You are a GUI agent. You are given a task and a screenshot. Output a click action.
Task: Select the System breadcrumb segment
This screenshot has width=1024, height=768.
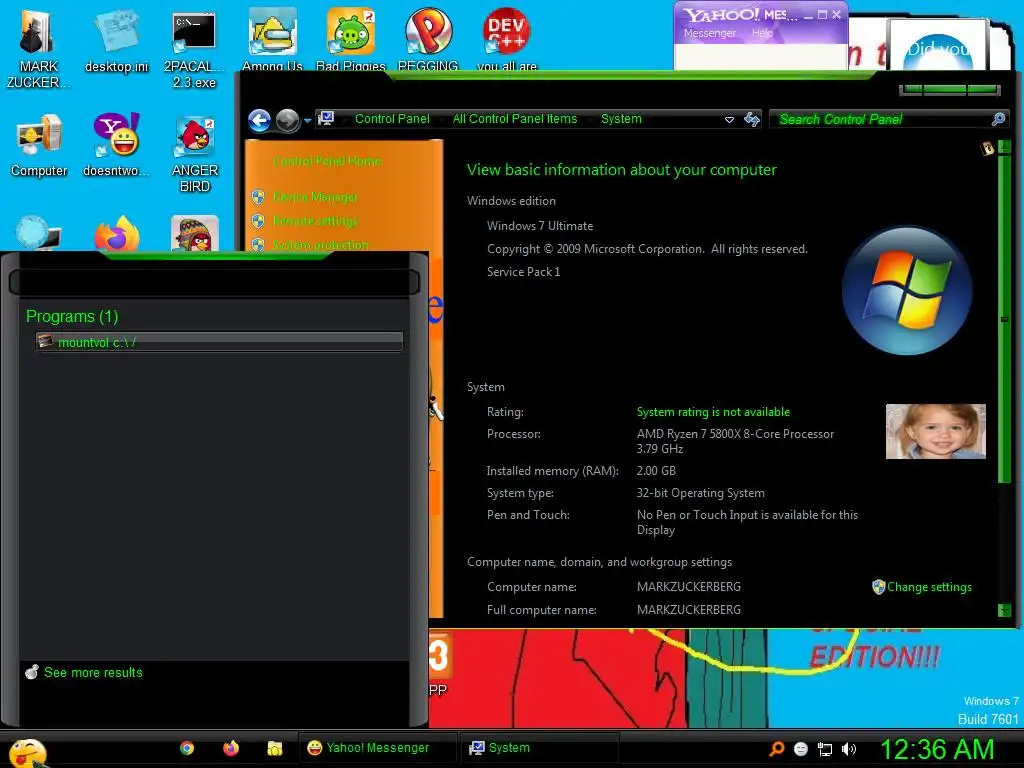point(621,119)
